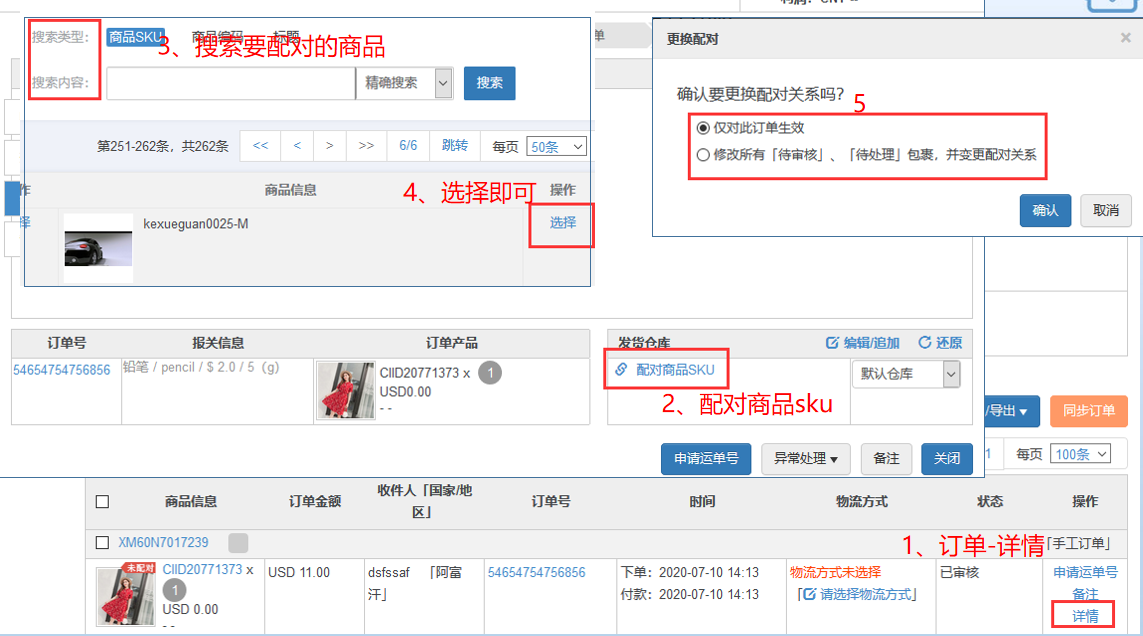Open the 异常处理 dropdown button

tap(805, 459)
